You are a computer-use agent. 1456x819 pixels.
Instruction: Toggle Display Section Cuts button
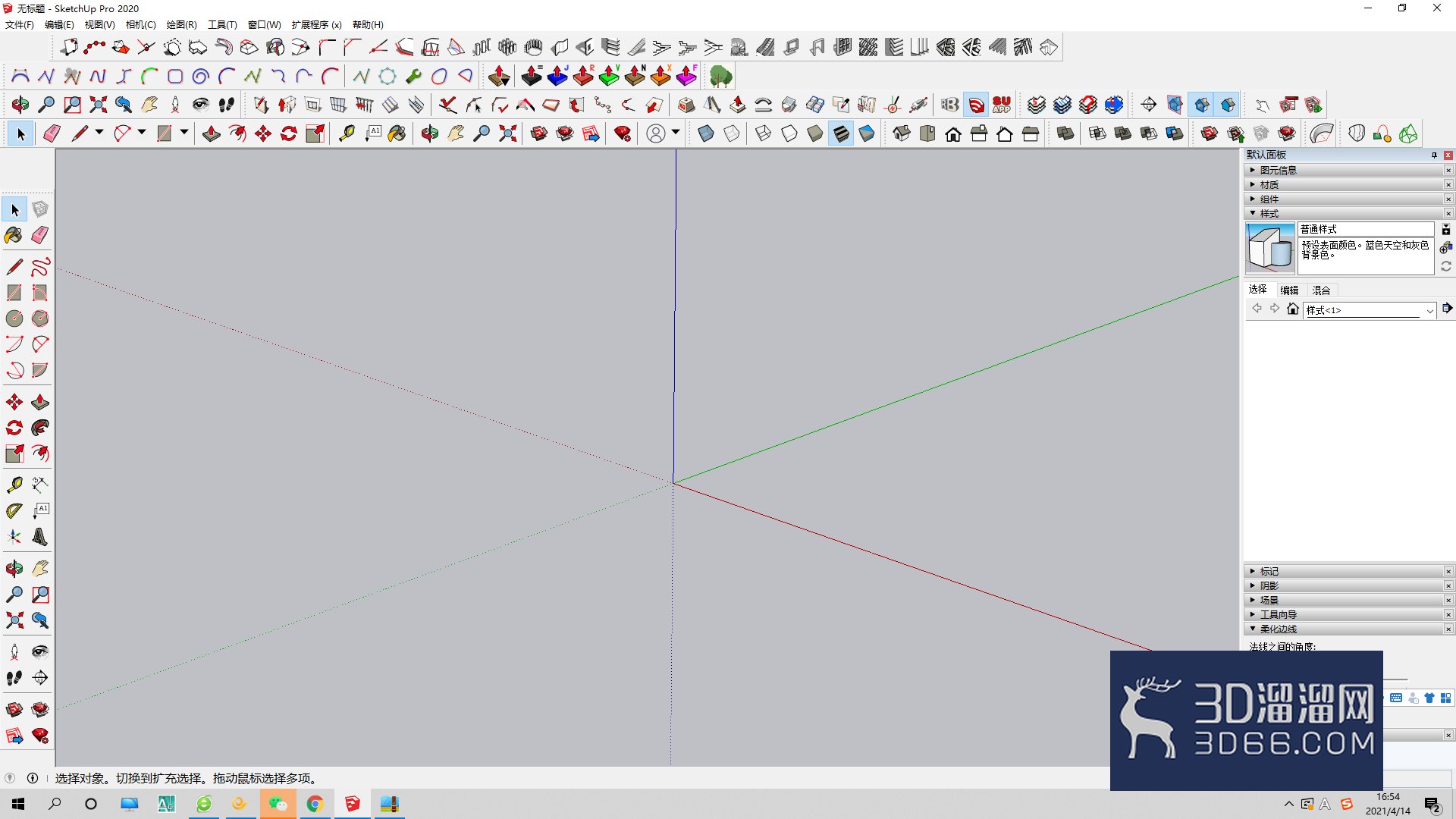tap(1202, 105)
